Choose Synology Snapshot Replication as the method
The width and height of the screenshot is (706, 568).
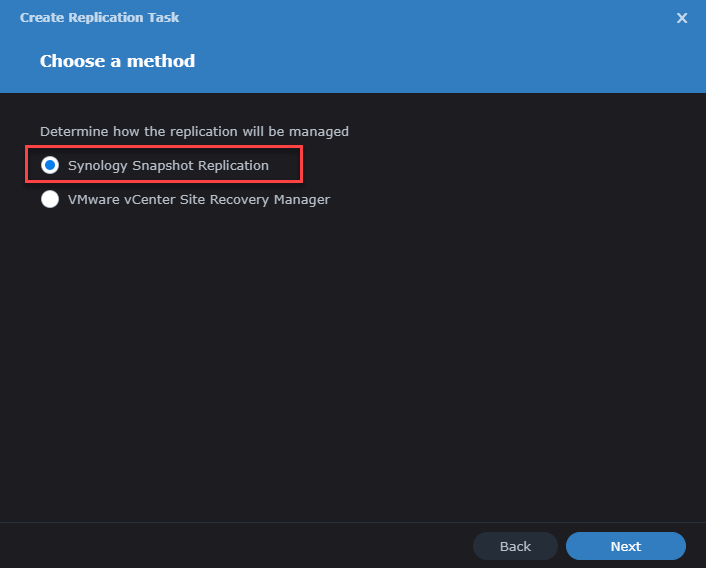[49, 165]
